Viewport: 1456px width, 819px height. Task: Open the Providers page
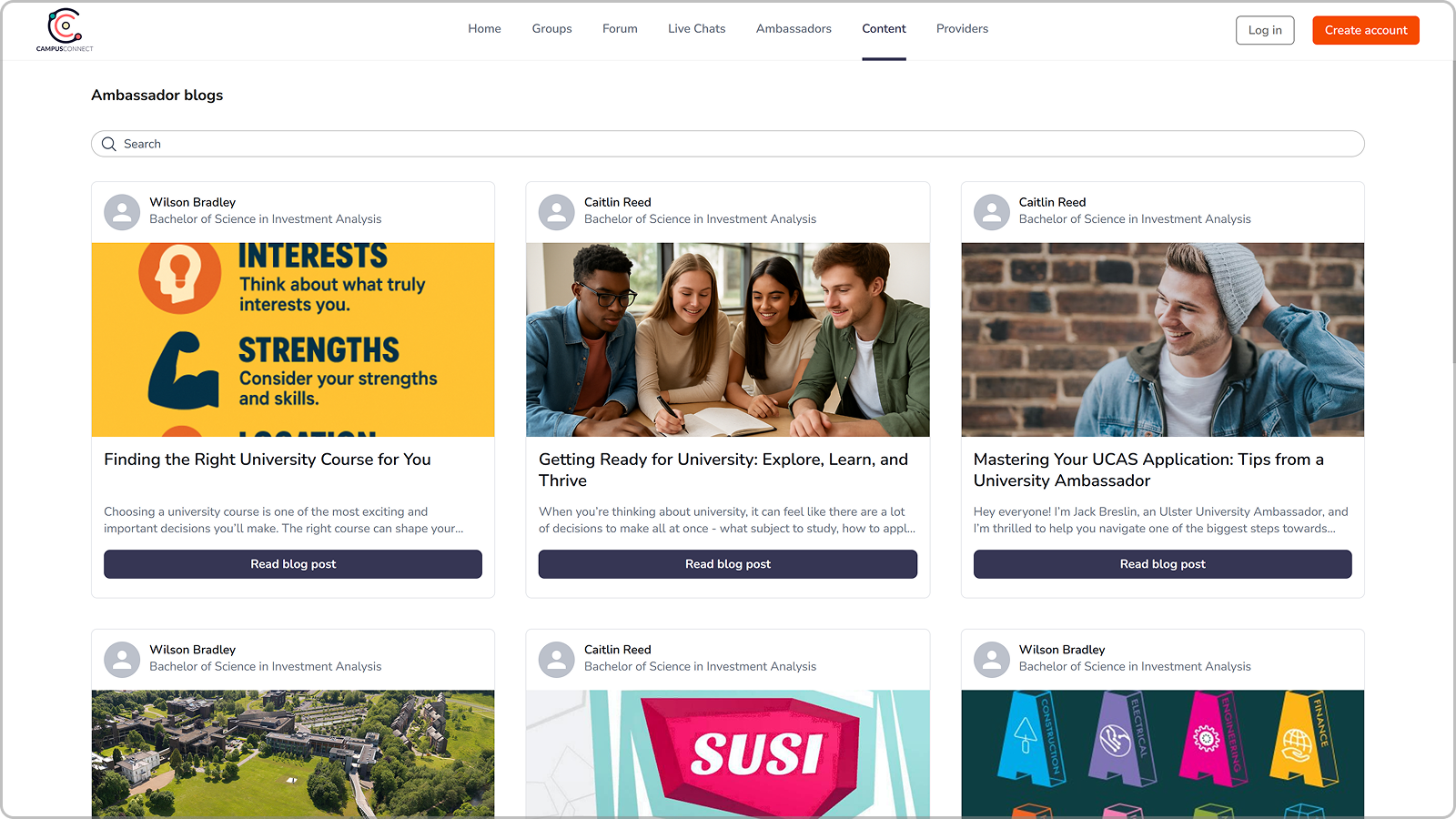(x=962, y=29)
